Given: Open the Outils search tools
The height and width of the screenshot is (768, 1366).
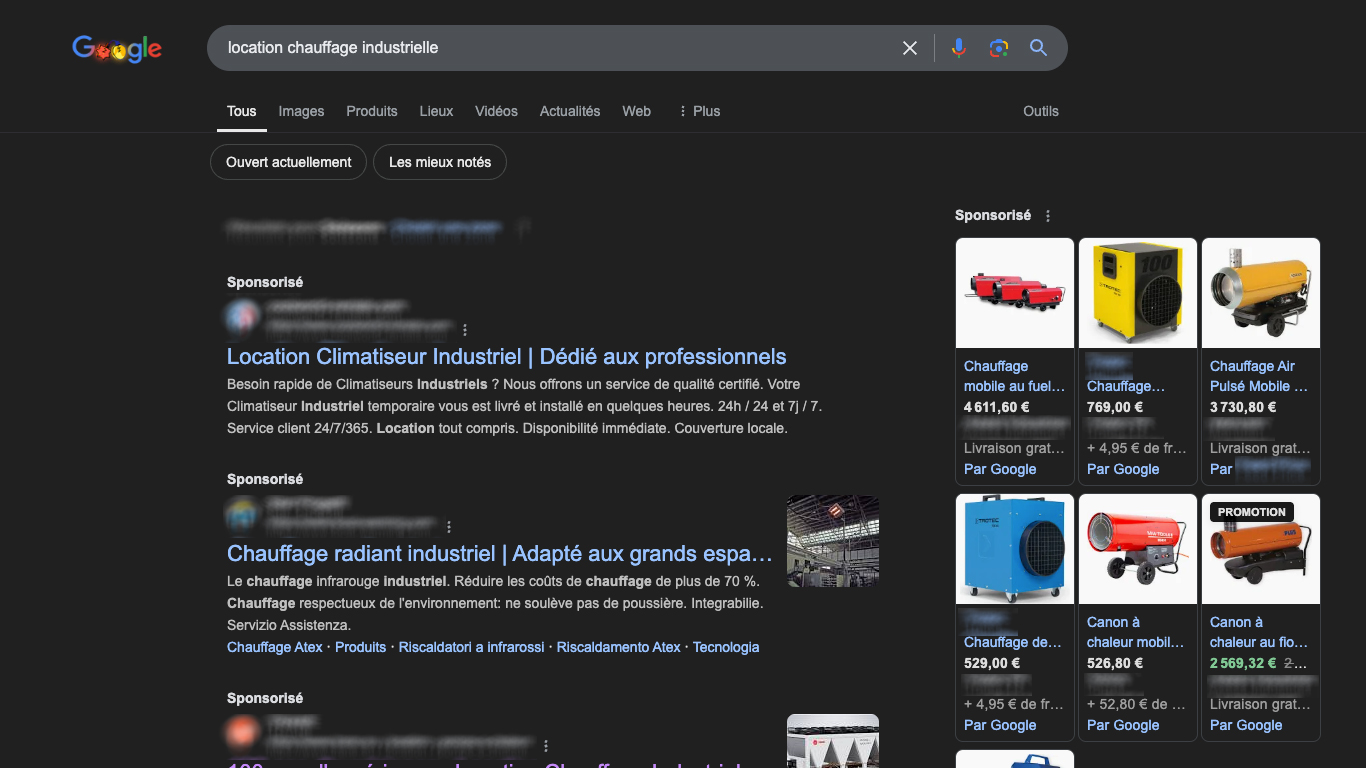Looking at the screenshot, I should pyautogui.click(x=1041, y=111).
